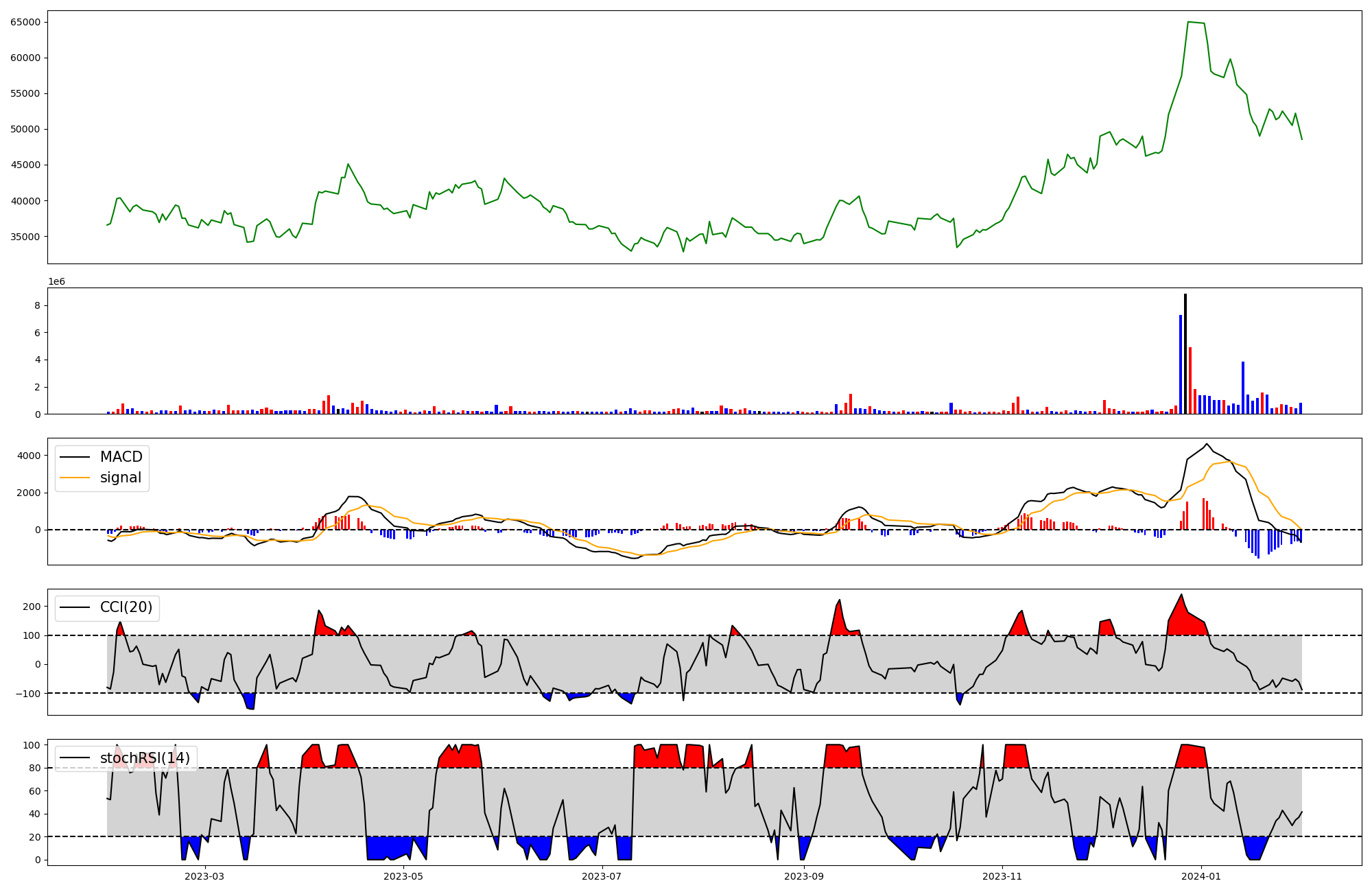Click the 2023-11 date axis label

(x=1002, y=876)
